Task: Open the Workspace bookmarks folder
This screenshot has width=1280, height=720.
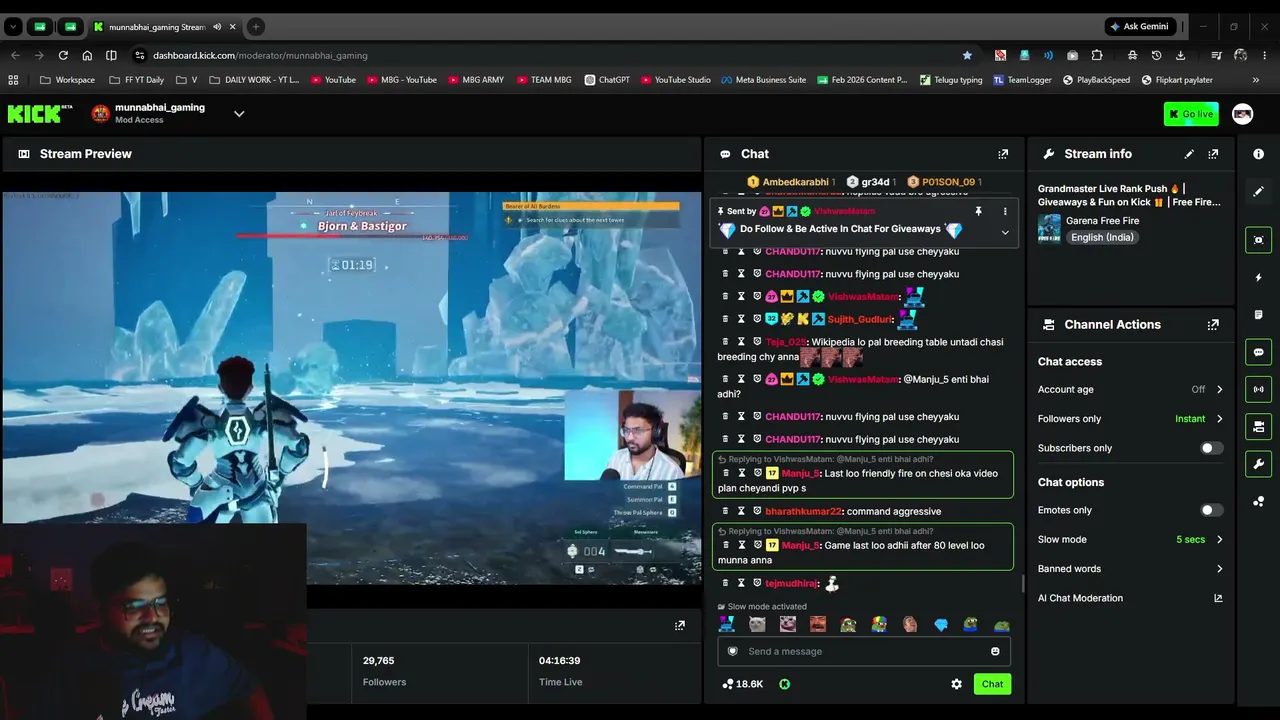Action: (67, 80)
